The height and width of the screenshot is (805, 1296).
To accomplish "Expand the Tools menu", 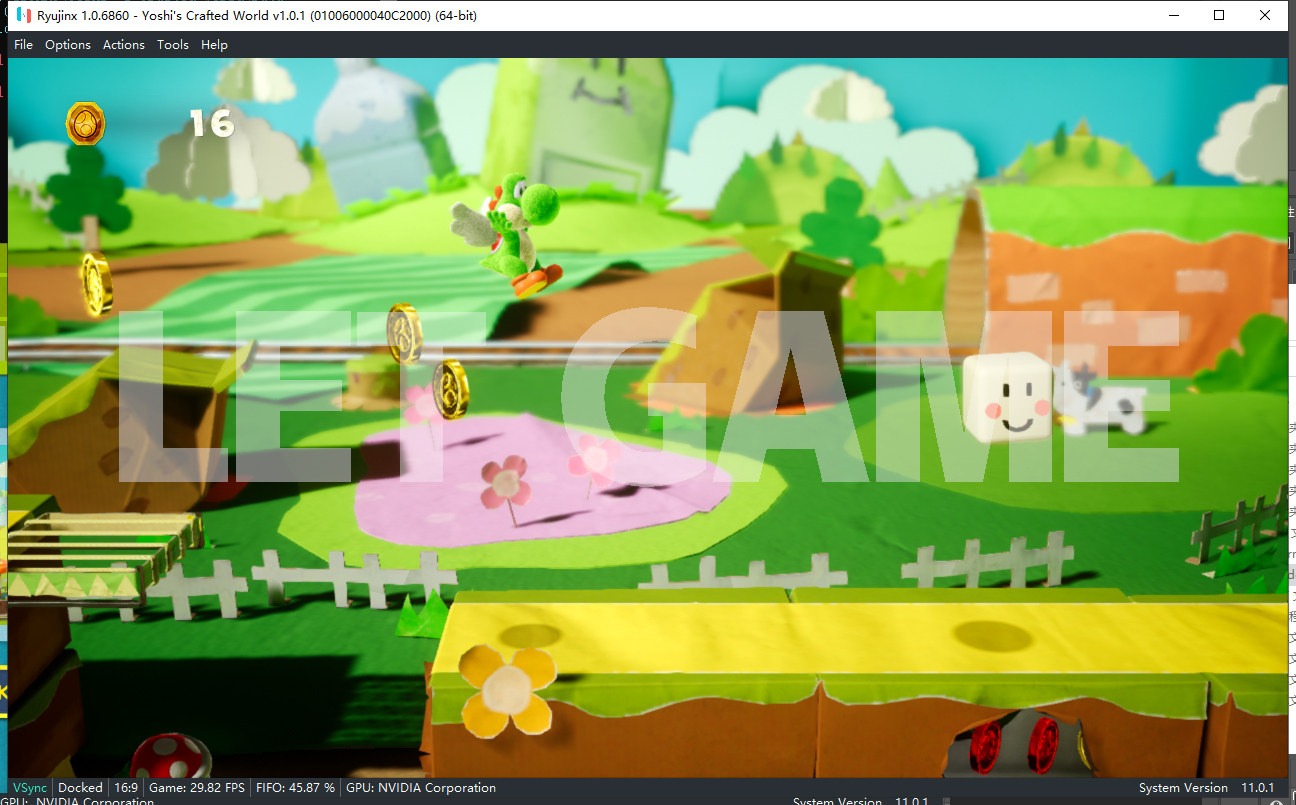I will point(173,45).
